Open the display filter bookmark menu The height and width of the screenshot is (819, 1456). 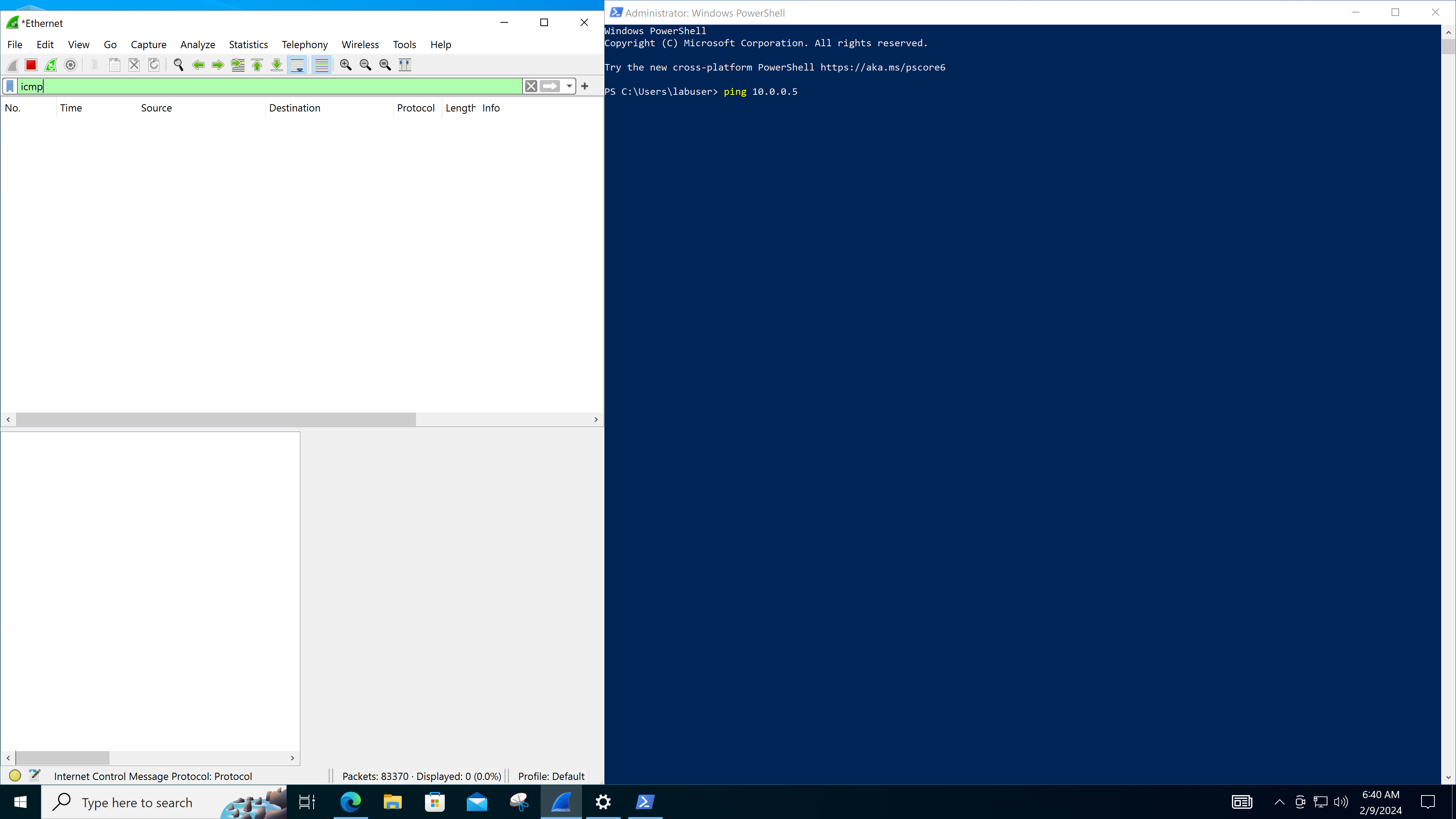tap(10, 86)
